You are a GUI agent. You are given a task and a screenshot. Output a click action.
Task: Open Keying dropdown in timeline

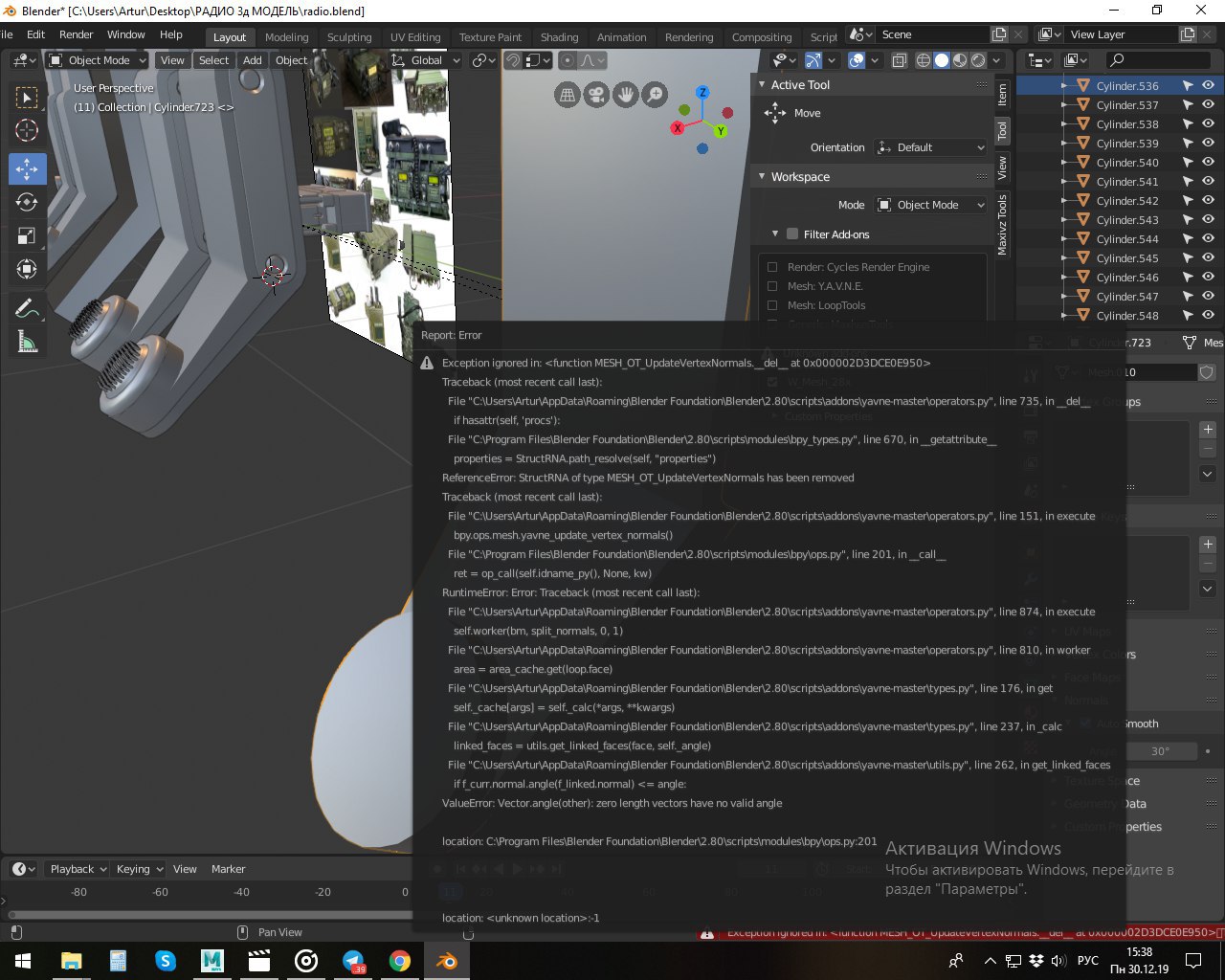[x=139, y=869]
